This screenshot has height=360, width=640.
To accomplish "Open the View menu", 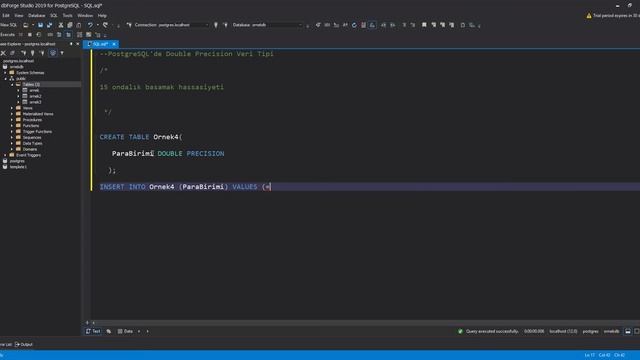I will click(19, 16).
